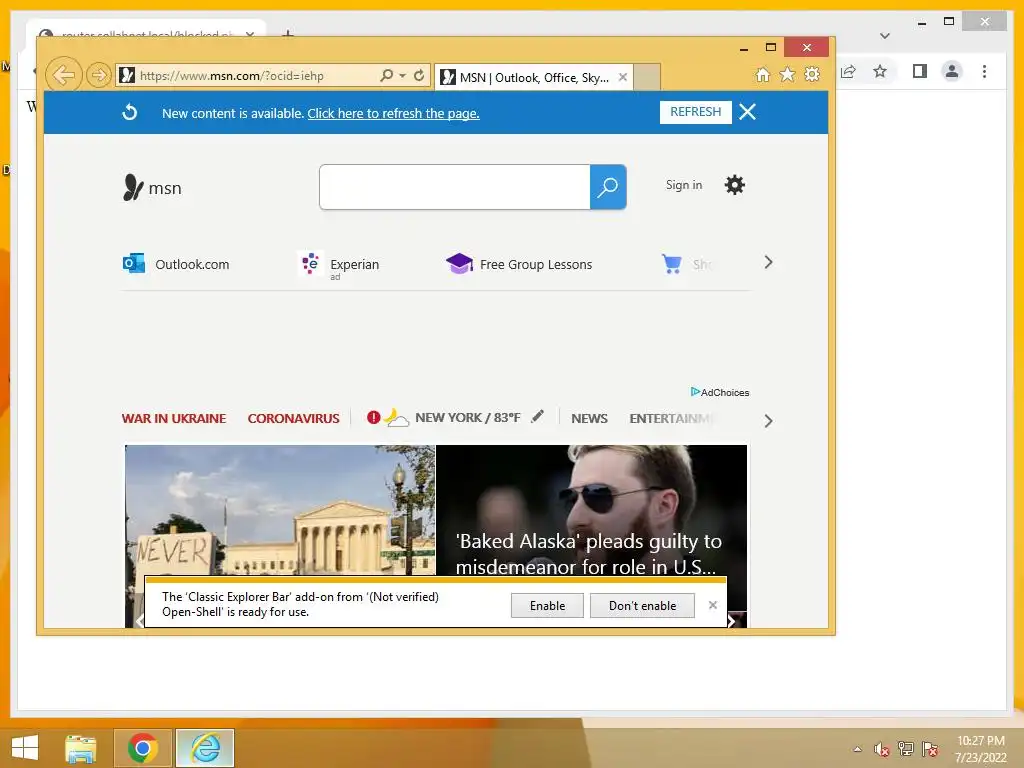Open Chrome profile avatar
The height and width of the screenshot is (768, 1024).
point(952,71)
